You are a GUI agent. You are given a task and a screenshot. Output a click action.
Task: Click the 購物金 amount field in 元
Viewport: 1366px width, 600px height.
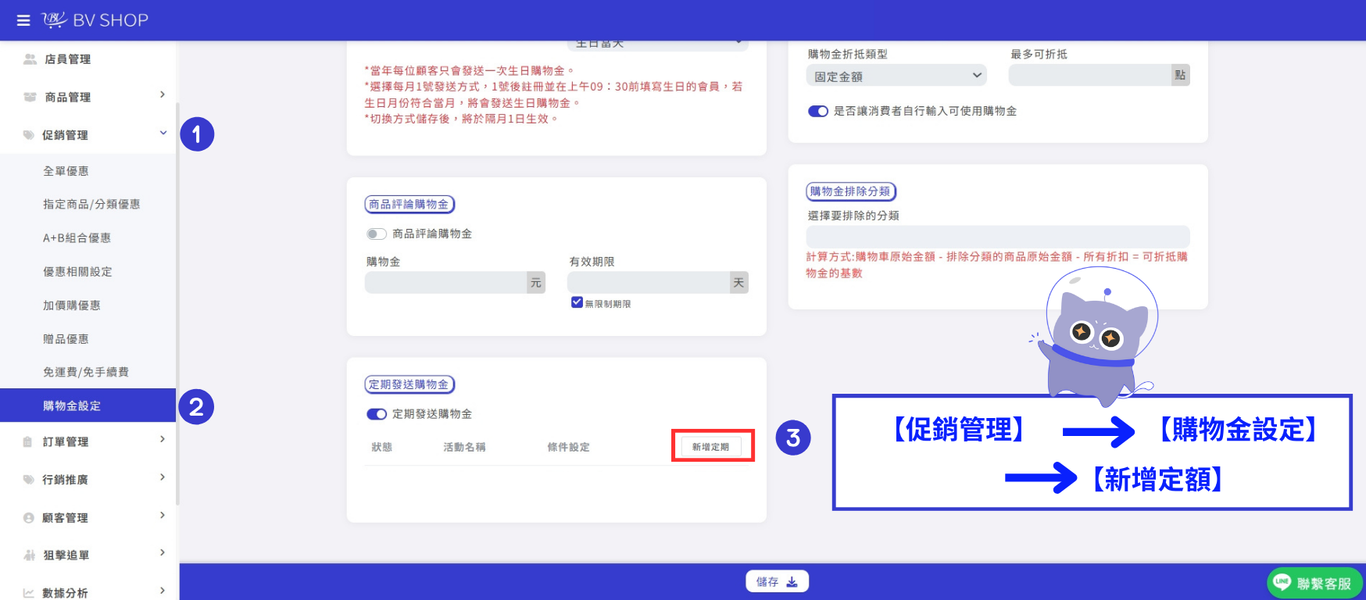pyautogui.click(x=446, y=283)
